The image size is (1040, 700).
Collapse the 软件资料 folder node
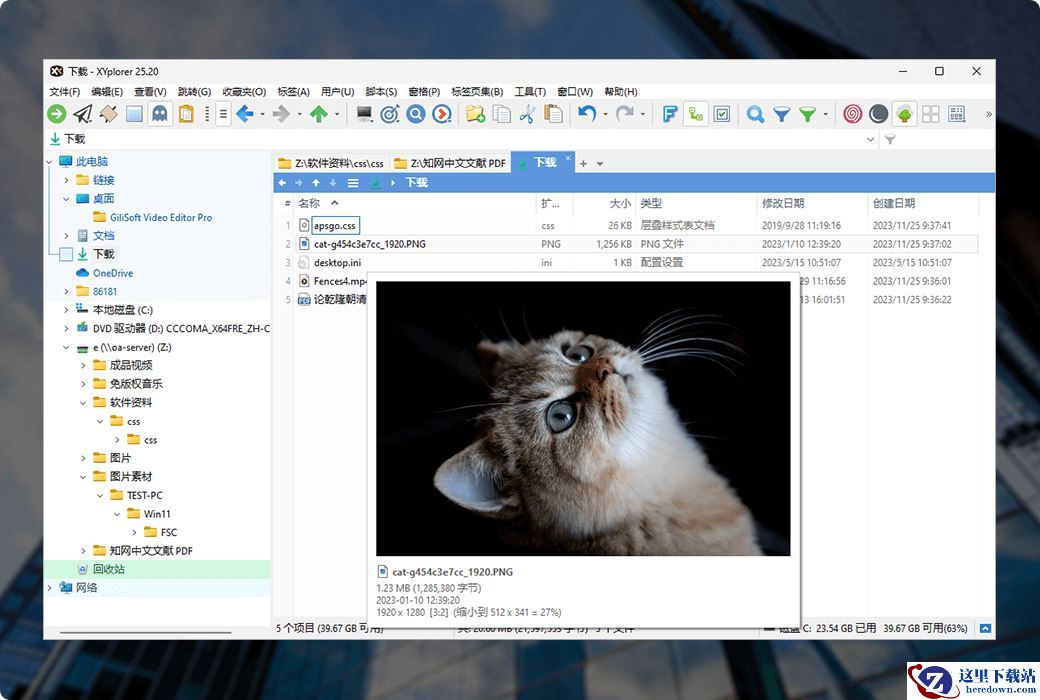[84, 402]
